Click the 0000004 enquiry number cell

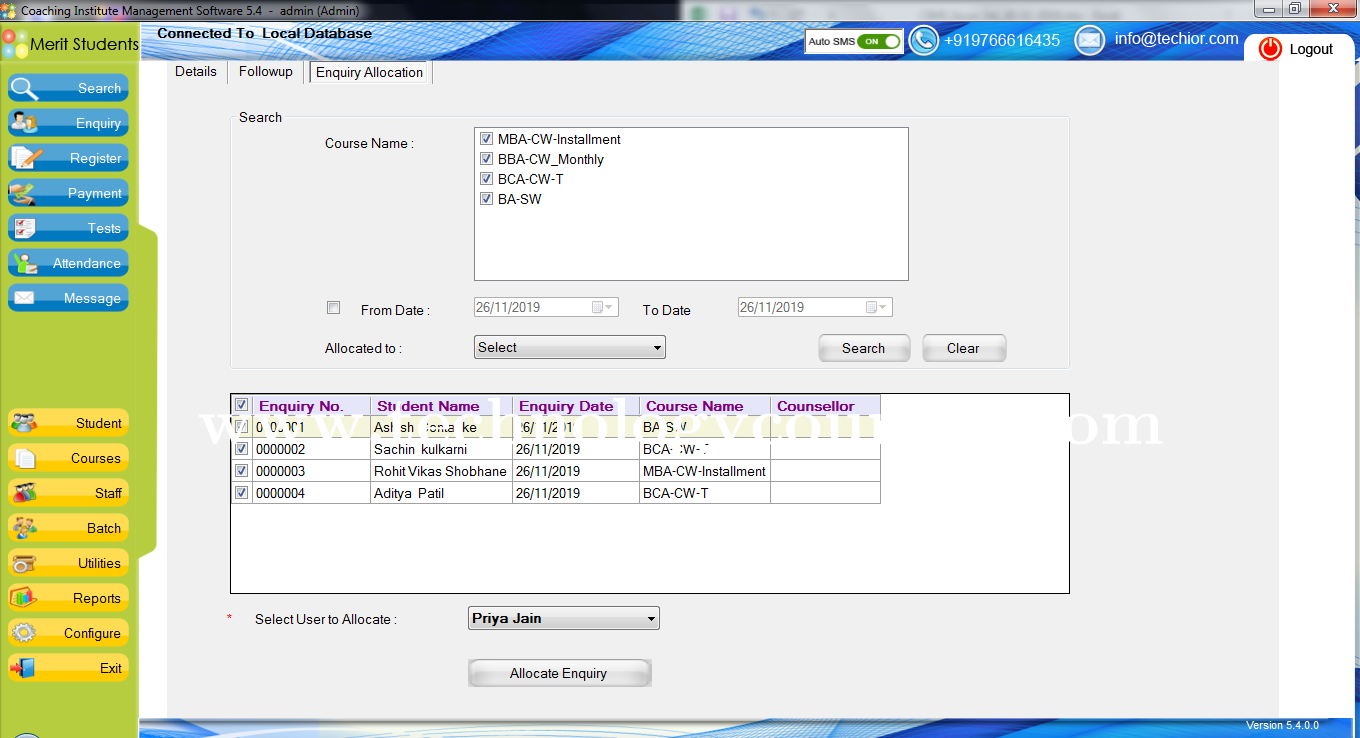coord(311,493)
